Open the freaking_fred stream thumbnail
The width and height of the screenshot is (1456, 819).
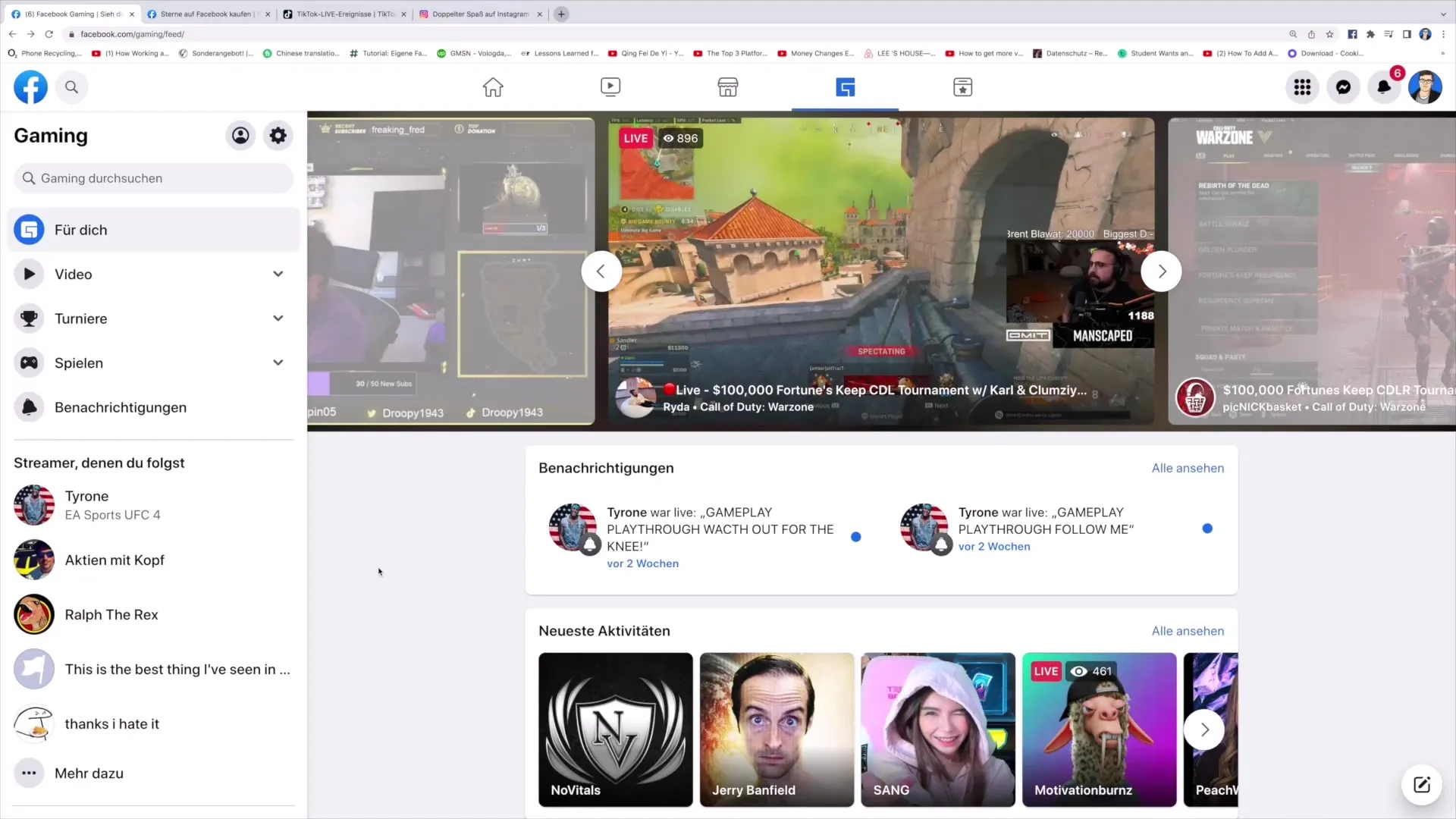coord(451,271)
